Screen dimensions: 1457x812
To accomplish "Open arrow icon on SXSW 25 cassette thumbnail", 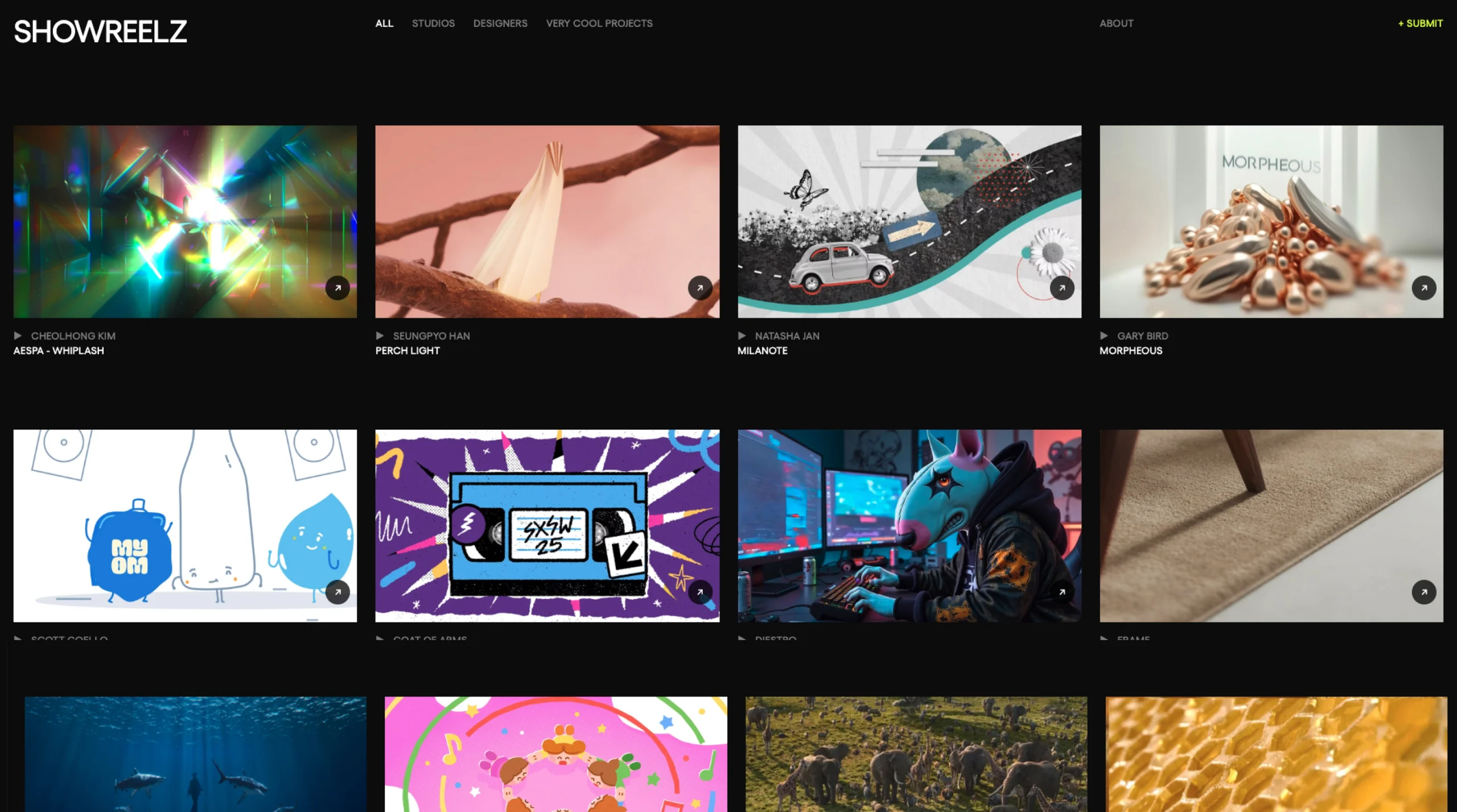I will click(700, 592).
